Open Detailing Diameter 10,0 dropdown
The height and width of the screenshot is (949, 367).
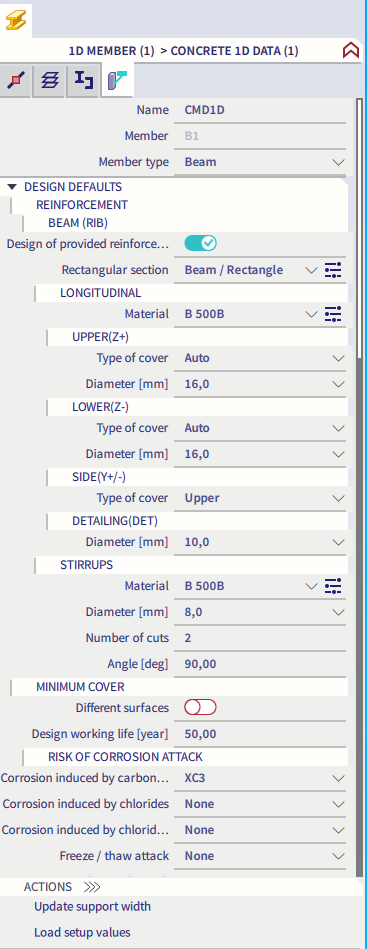click(x=260, y=542)
